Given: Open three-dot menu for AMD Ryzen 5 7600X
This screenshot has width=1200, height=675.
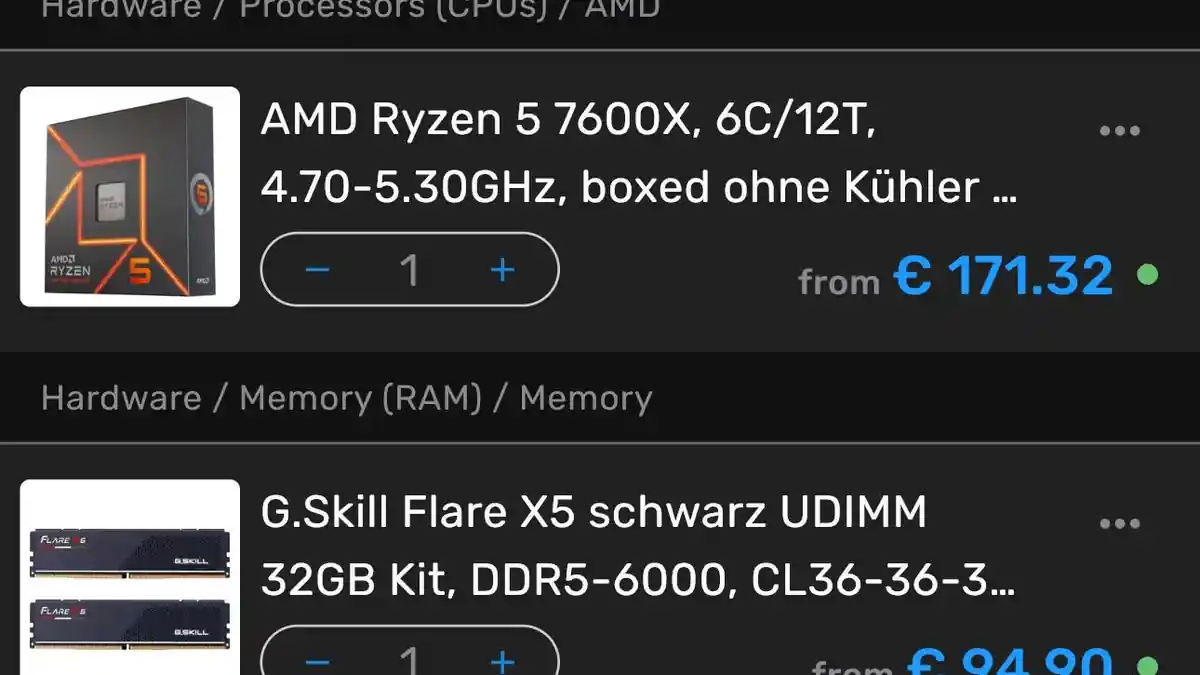Looking at the screenshot, I should [x=1119, y=131].
